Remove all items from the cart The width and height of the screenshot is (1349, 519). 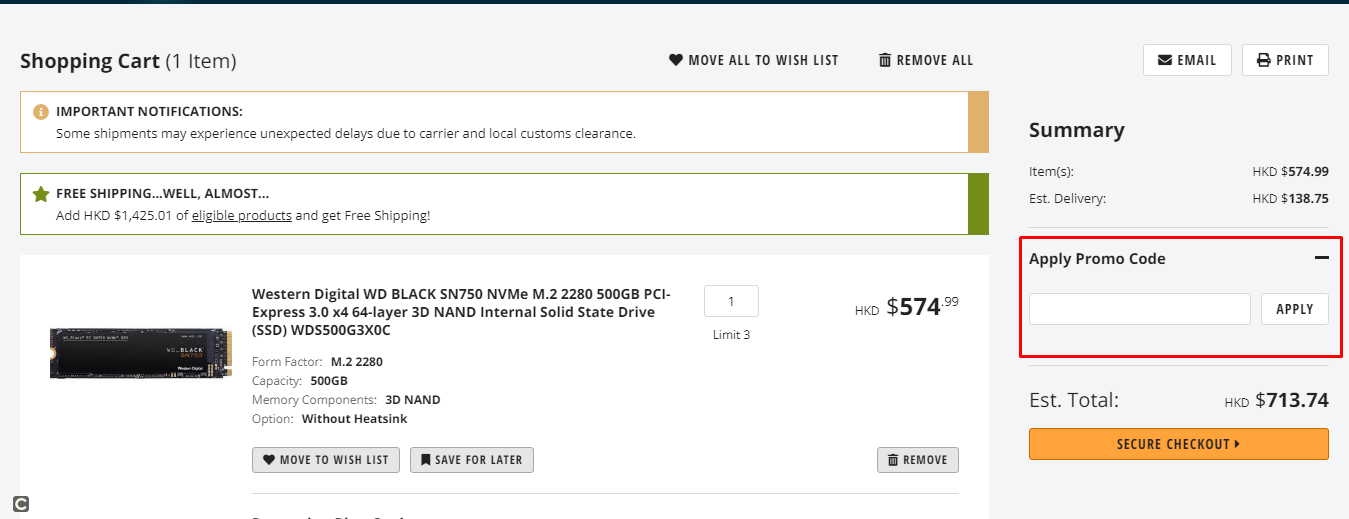tap(925, 60)
